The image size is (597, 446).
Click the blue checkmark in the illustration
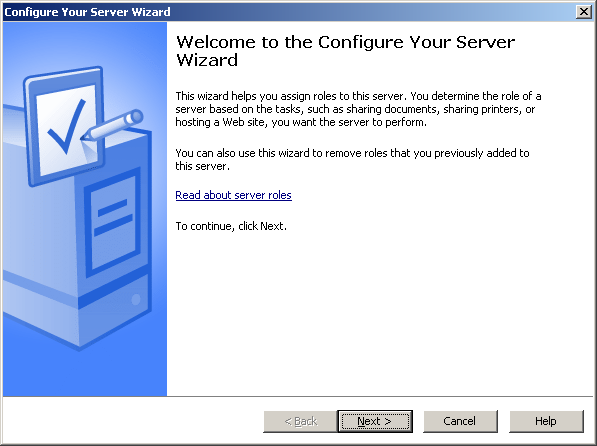[66, 126]
